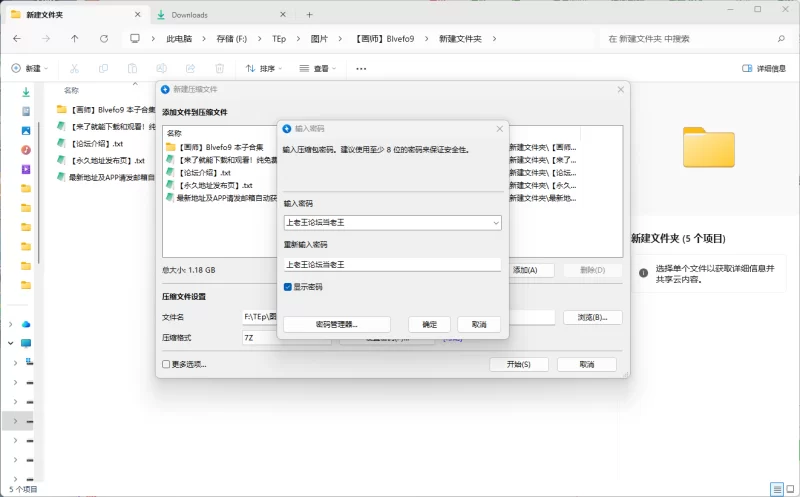
Task: Click the Up one level arrow
Action: coord(75,38)
